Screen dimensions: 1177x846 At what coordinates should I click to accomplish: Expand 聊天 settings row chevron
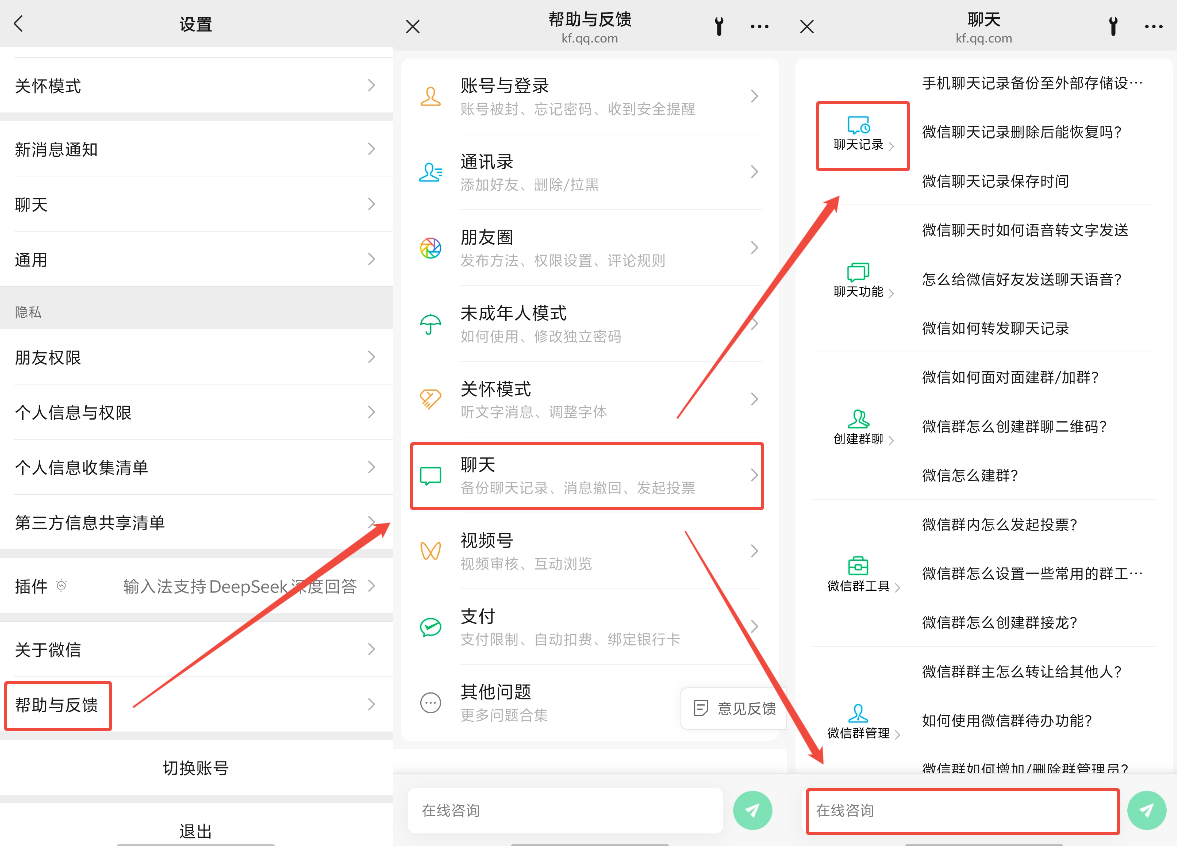tap(372, 204)
